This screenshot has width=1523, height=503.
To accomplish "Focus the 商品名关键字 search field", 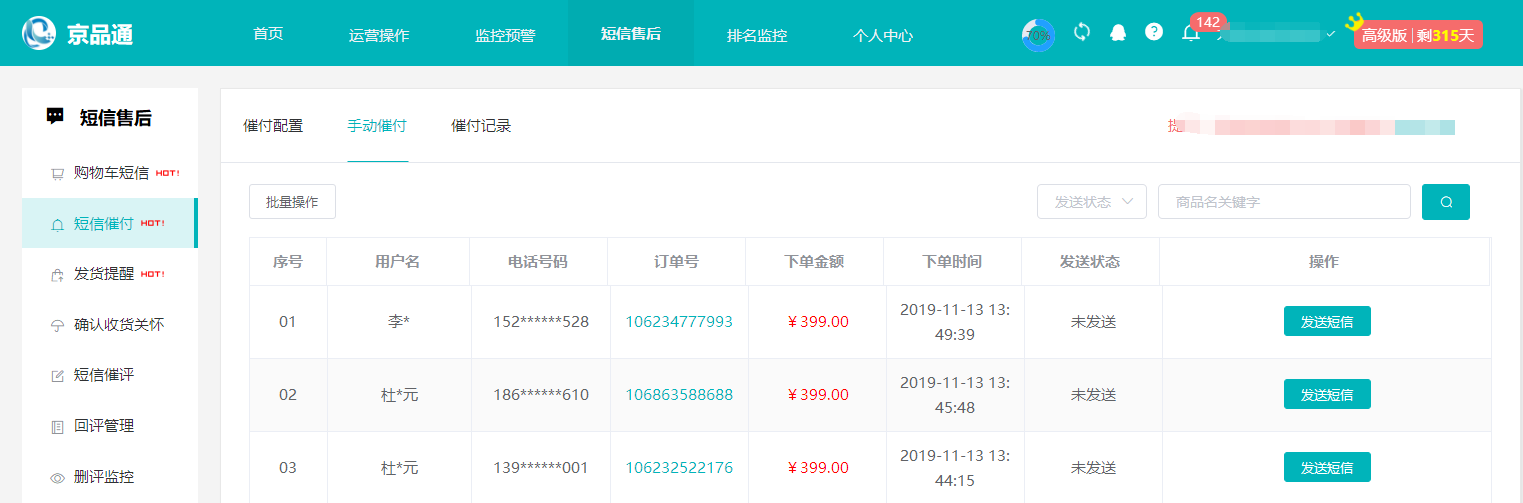I will coord(1283,202).
